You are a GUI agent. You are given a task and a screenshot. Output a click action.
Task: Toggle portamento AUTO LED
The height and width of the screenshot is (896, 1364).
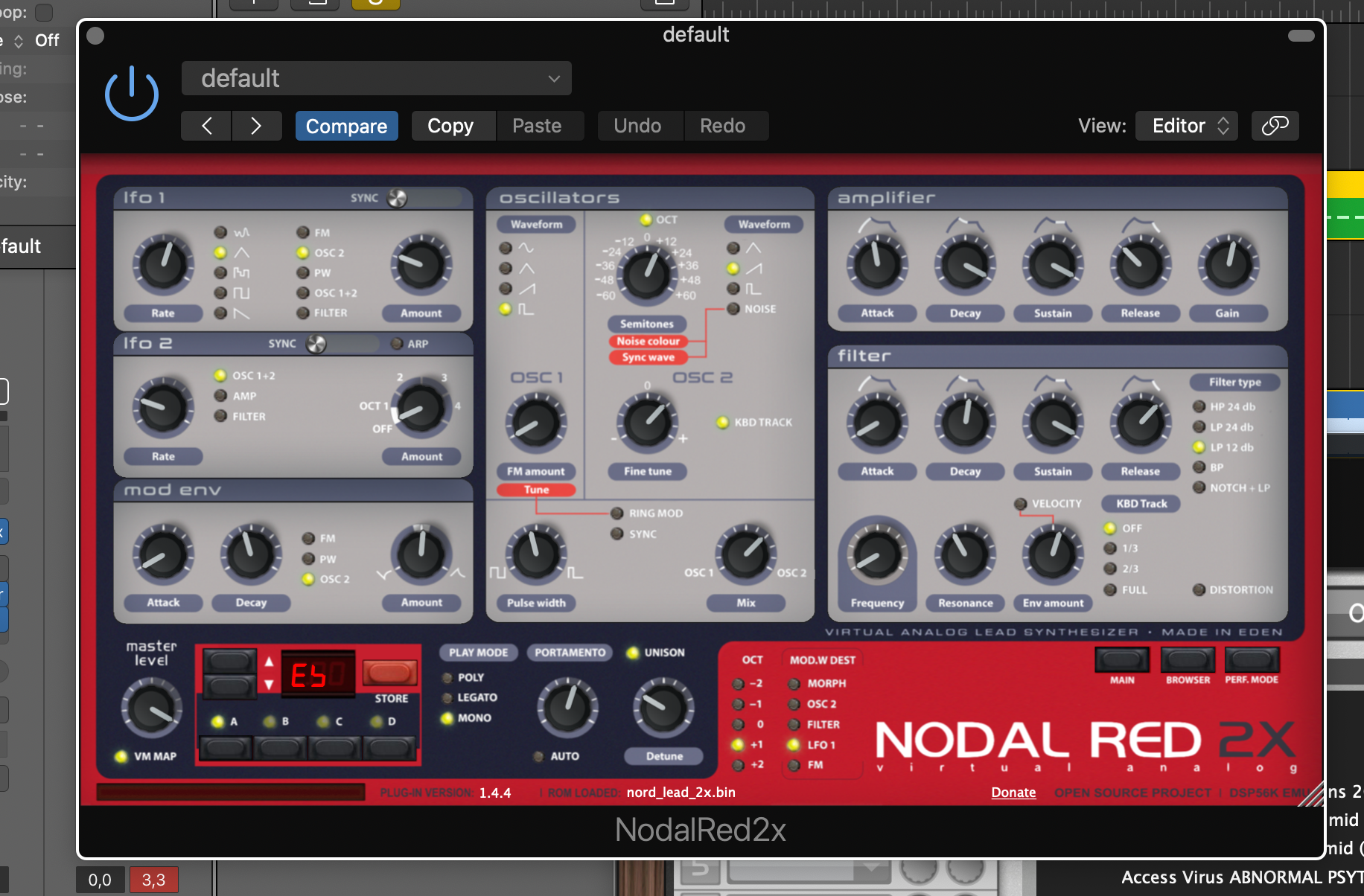click(538, 756)
